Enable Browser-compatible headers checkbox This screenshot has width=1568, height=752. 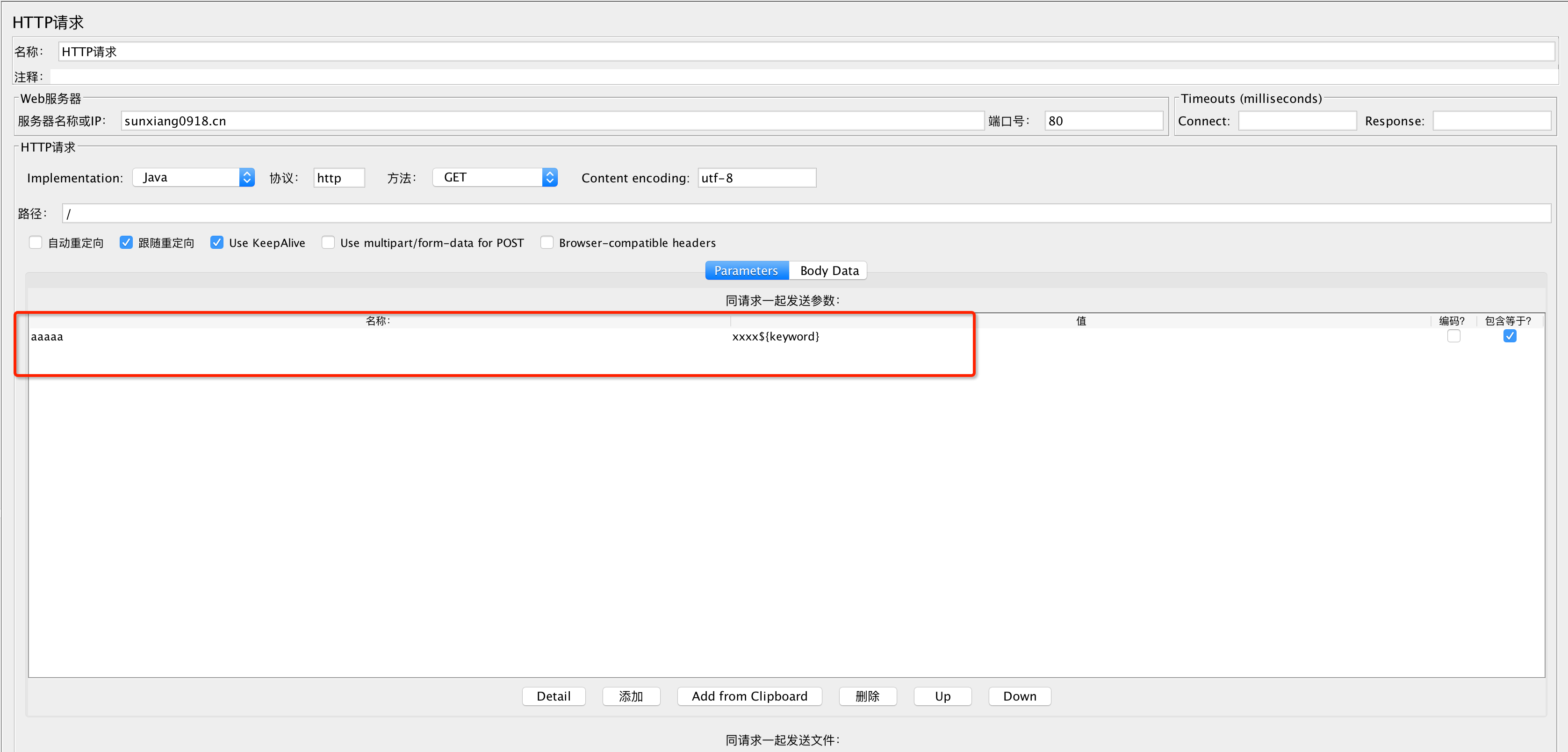(547, 242)
